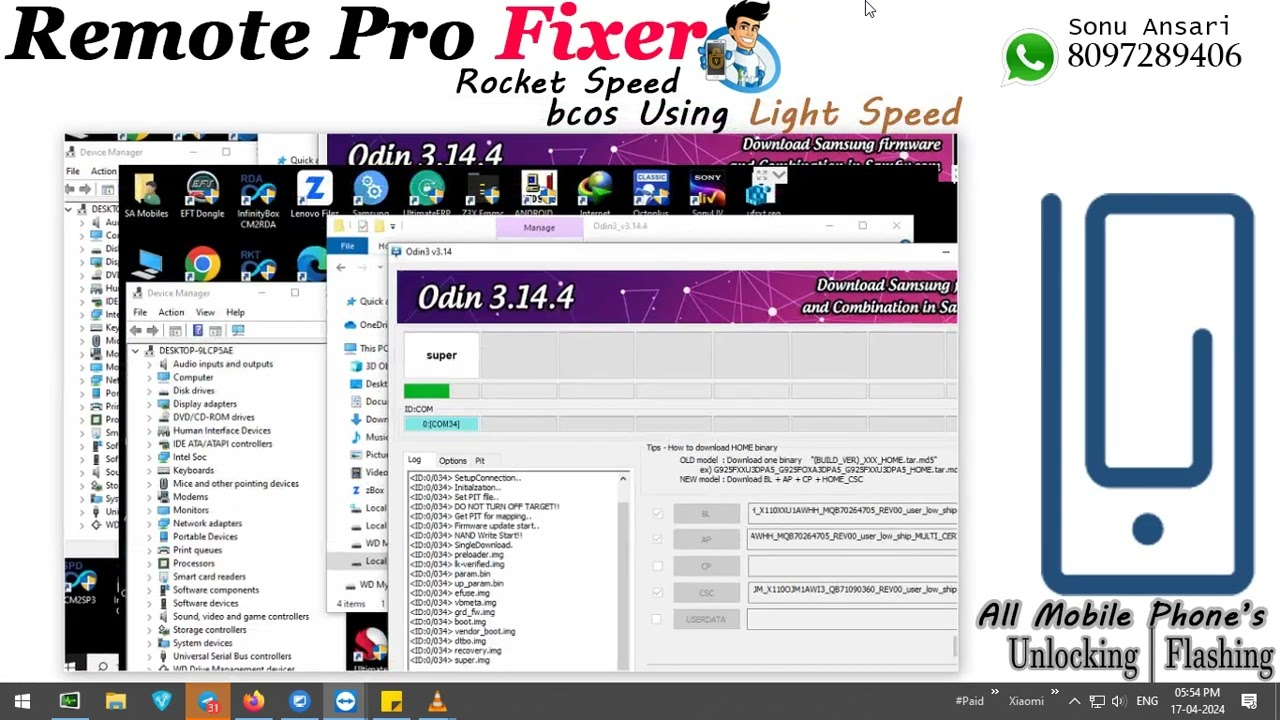This screenshot has height=720, width=1280.
Task: Toggle the CSC file checkbox in Odin
Action: pos(657,592)
